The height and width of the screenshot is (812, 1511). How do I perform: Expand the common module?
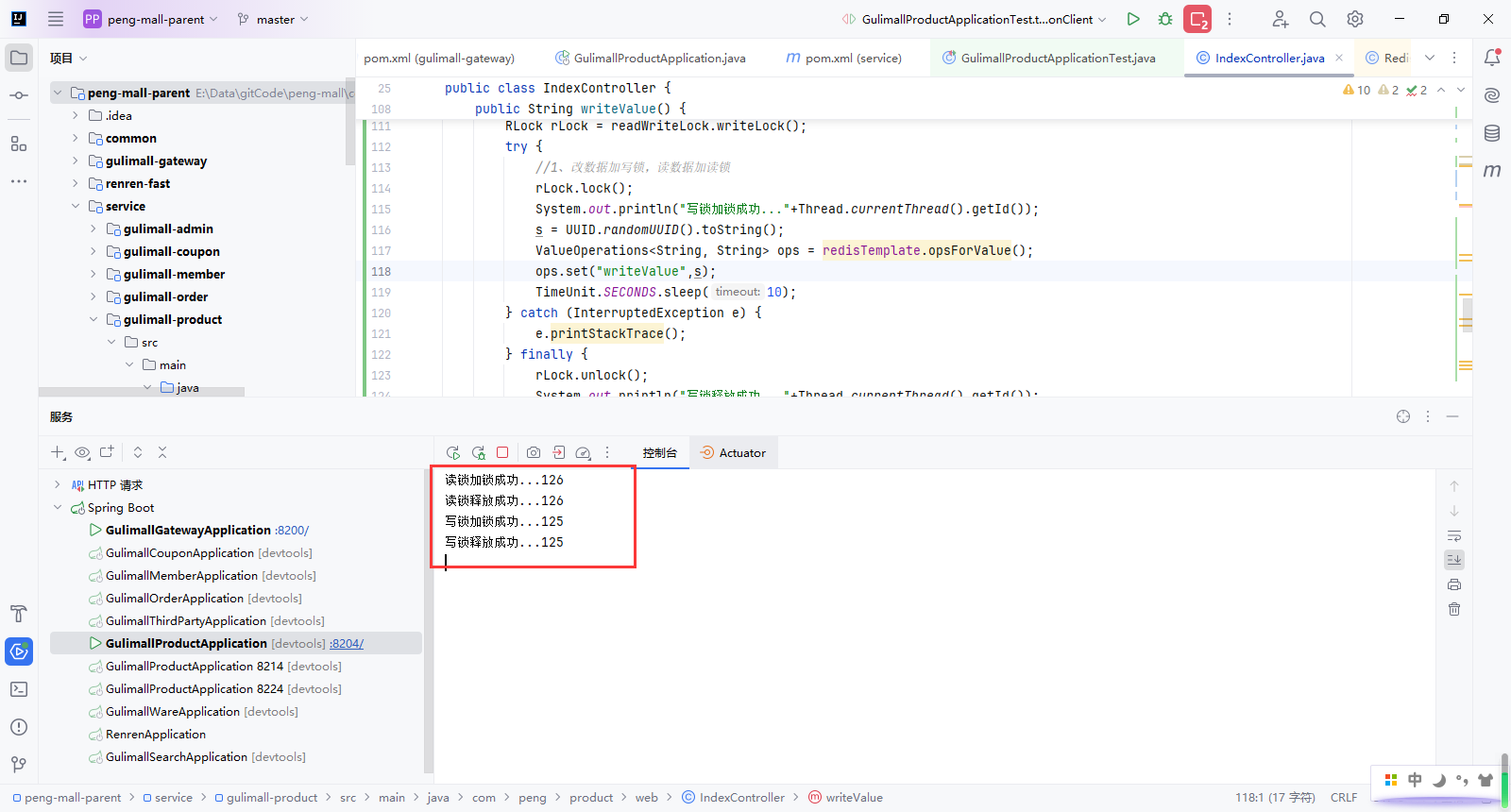point(76,138)
